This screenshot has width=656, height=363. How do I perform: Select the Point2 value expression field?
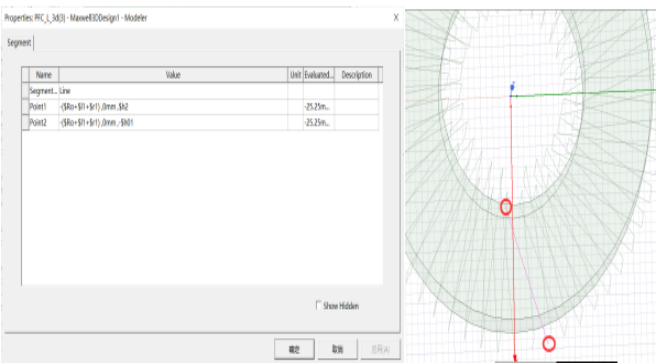point(173,123)
